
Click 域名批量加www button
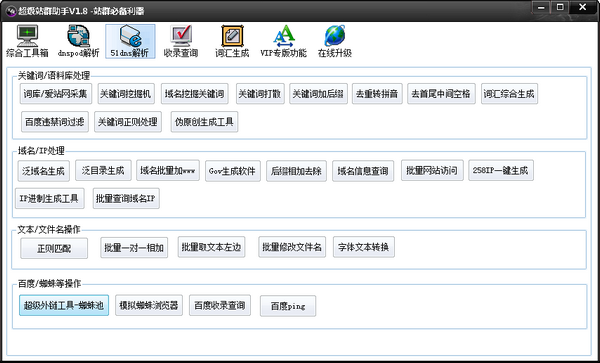pos(168,170)
